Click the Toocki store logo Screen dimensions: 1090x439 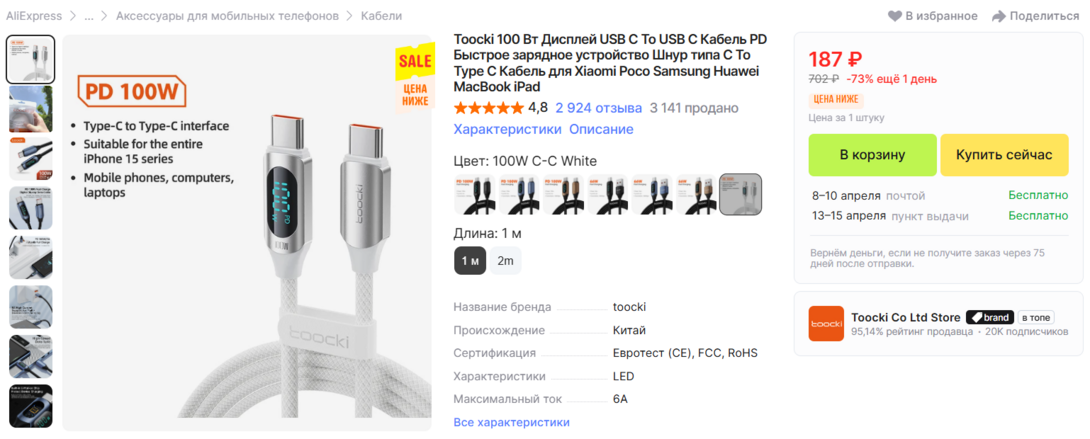point(826,324)
